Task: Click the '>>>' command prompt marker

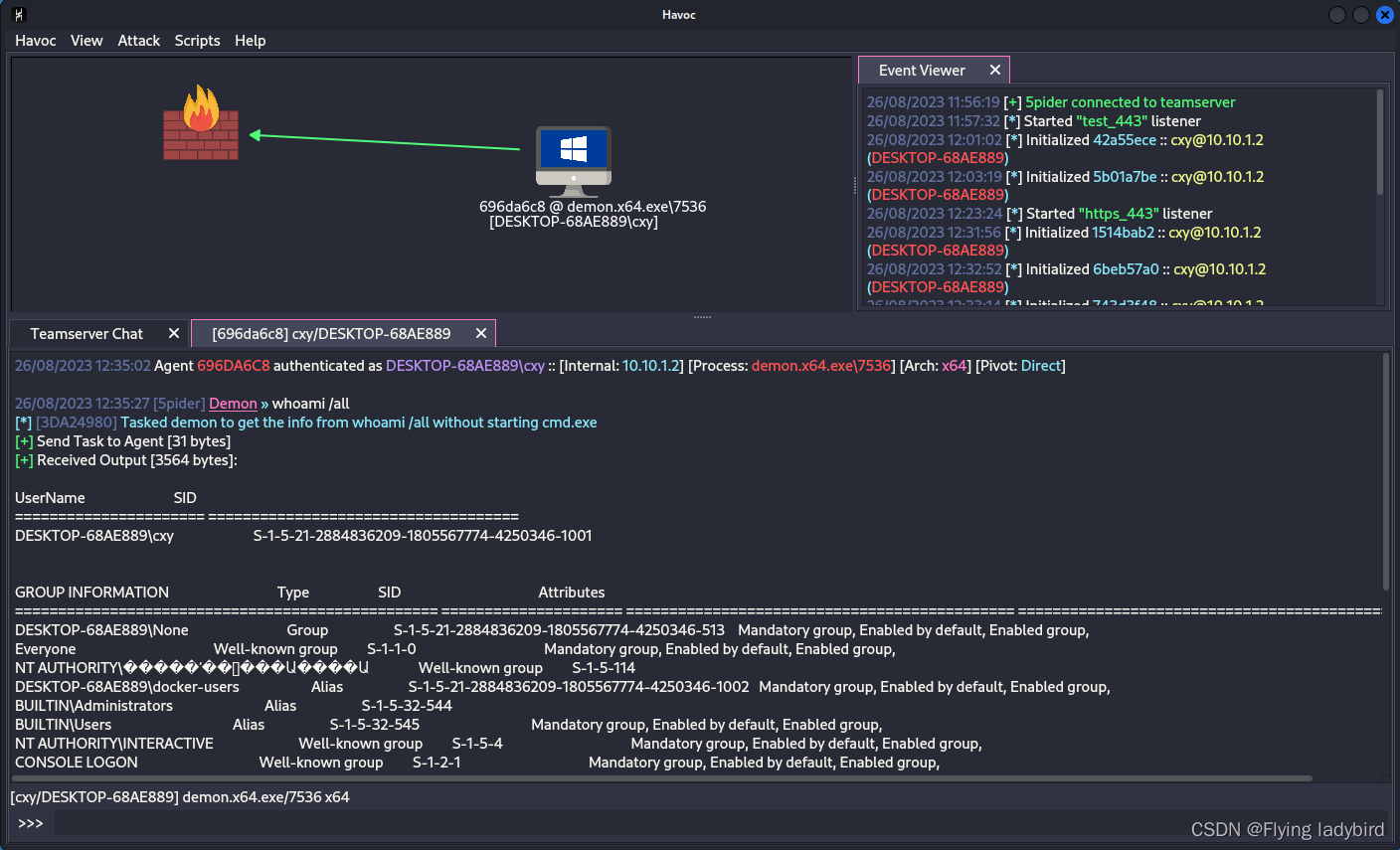Action: (31, 823)
